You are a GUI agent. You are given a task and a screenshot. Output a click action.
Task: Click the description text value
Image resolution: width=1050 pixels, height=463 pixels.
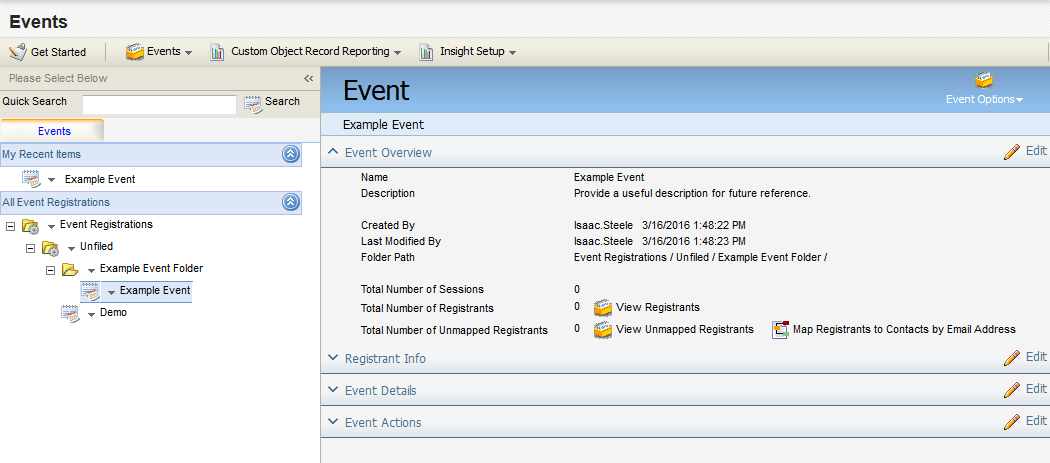692,194
